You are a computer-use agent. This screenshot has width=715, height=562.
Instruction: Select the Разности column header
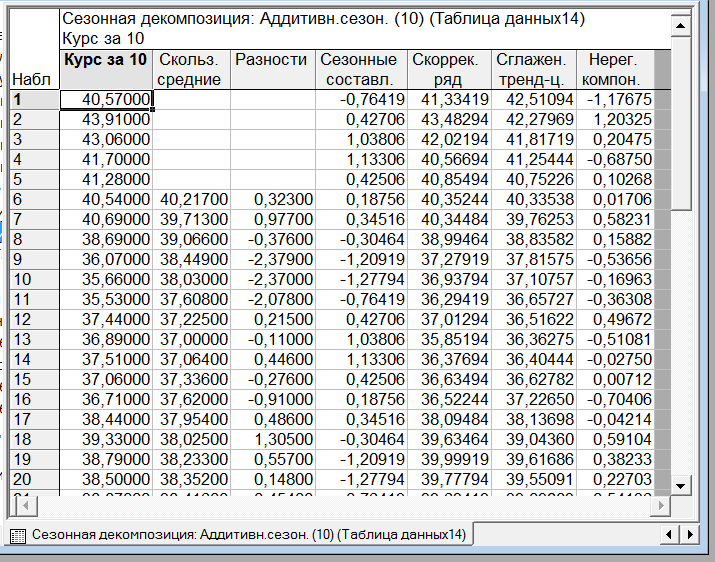(x=273, y=69)
